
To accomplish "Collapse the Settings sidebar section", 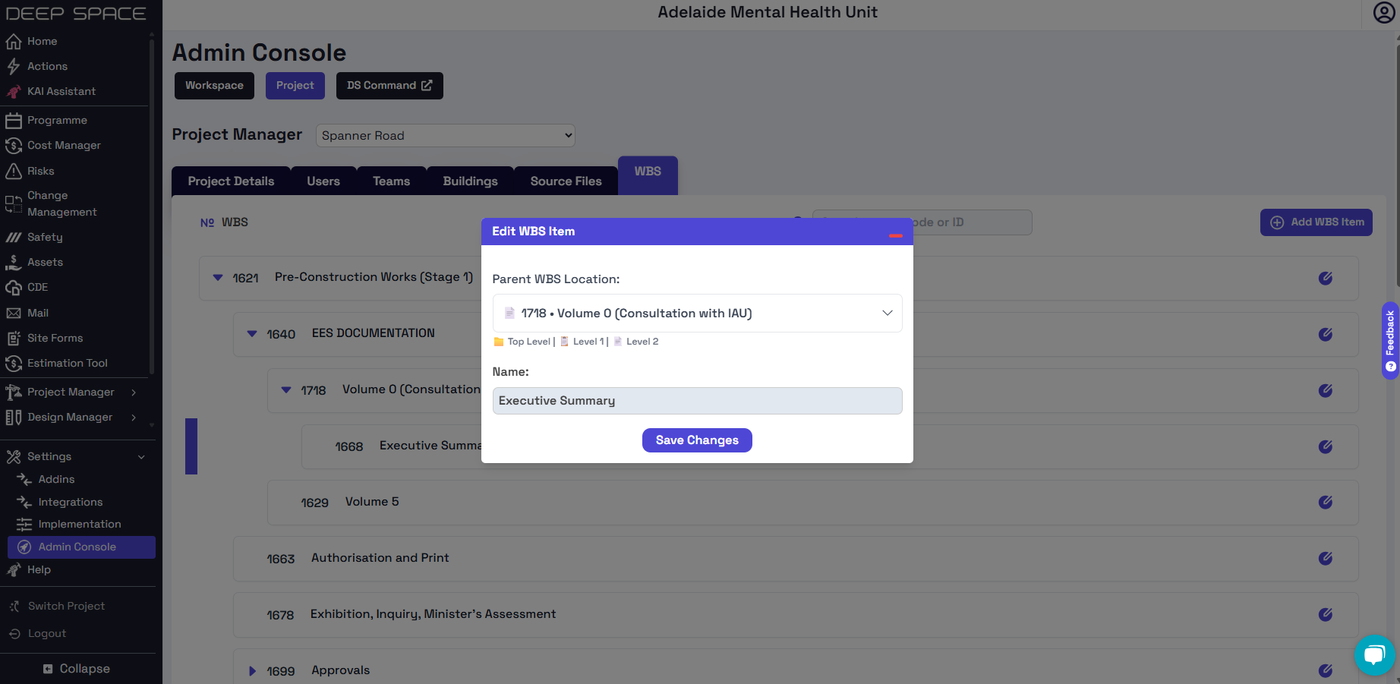I will (x=141, y=457).
